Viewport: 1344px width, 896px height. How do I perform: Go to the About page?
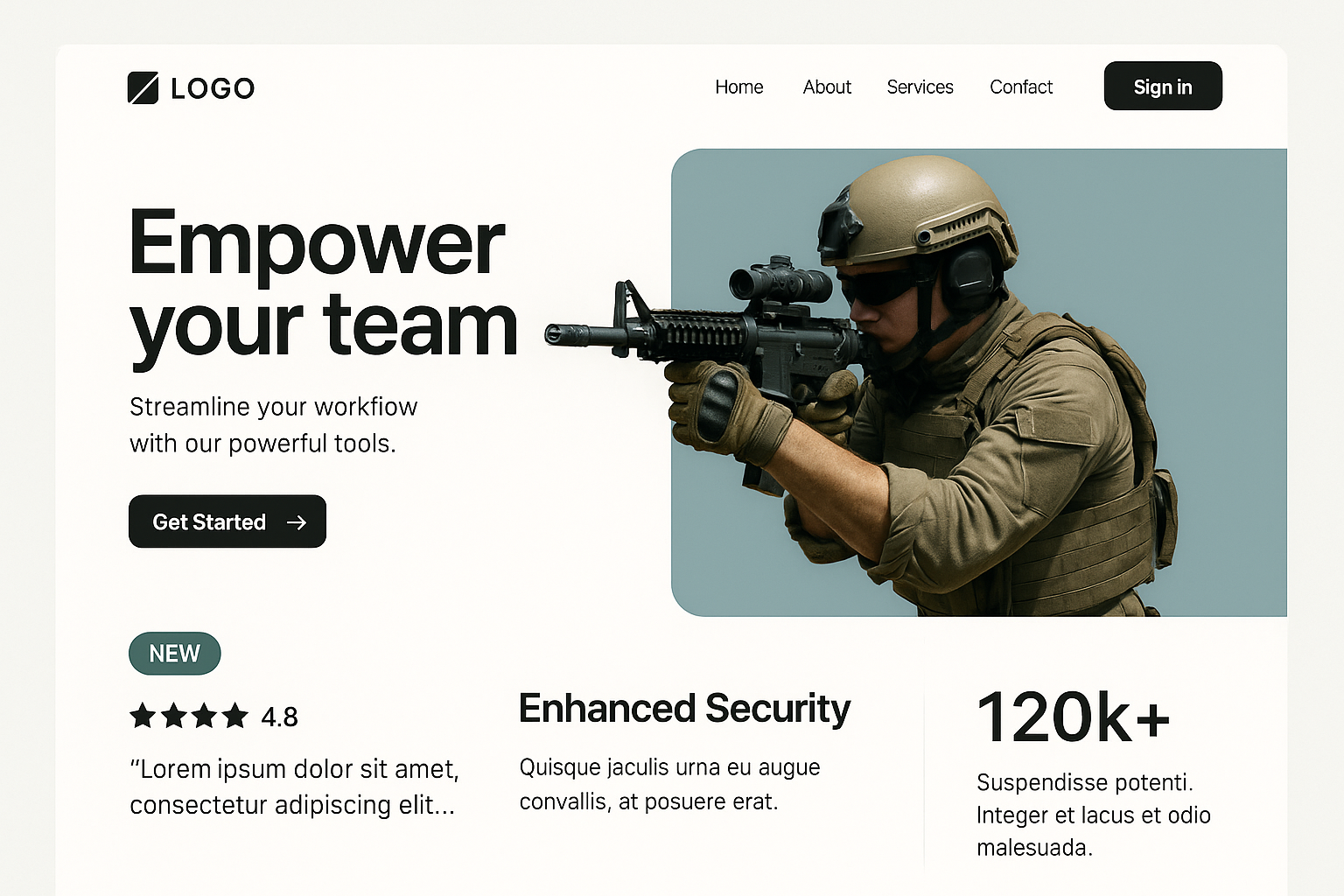(827, 87)
